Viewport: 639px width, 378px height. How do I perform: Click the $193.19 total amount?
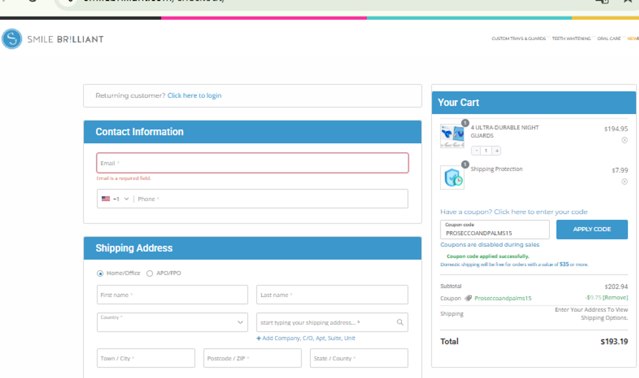pos(614,341)
